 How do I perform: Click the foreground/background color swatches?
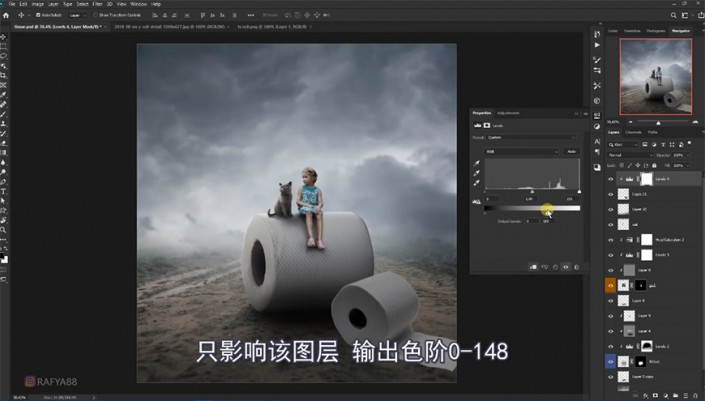[4, 258]
